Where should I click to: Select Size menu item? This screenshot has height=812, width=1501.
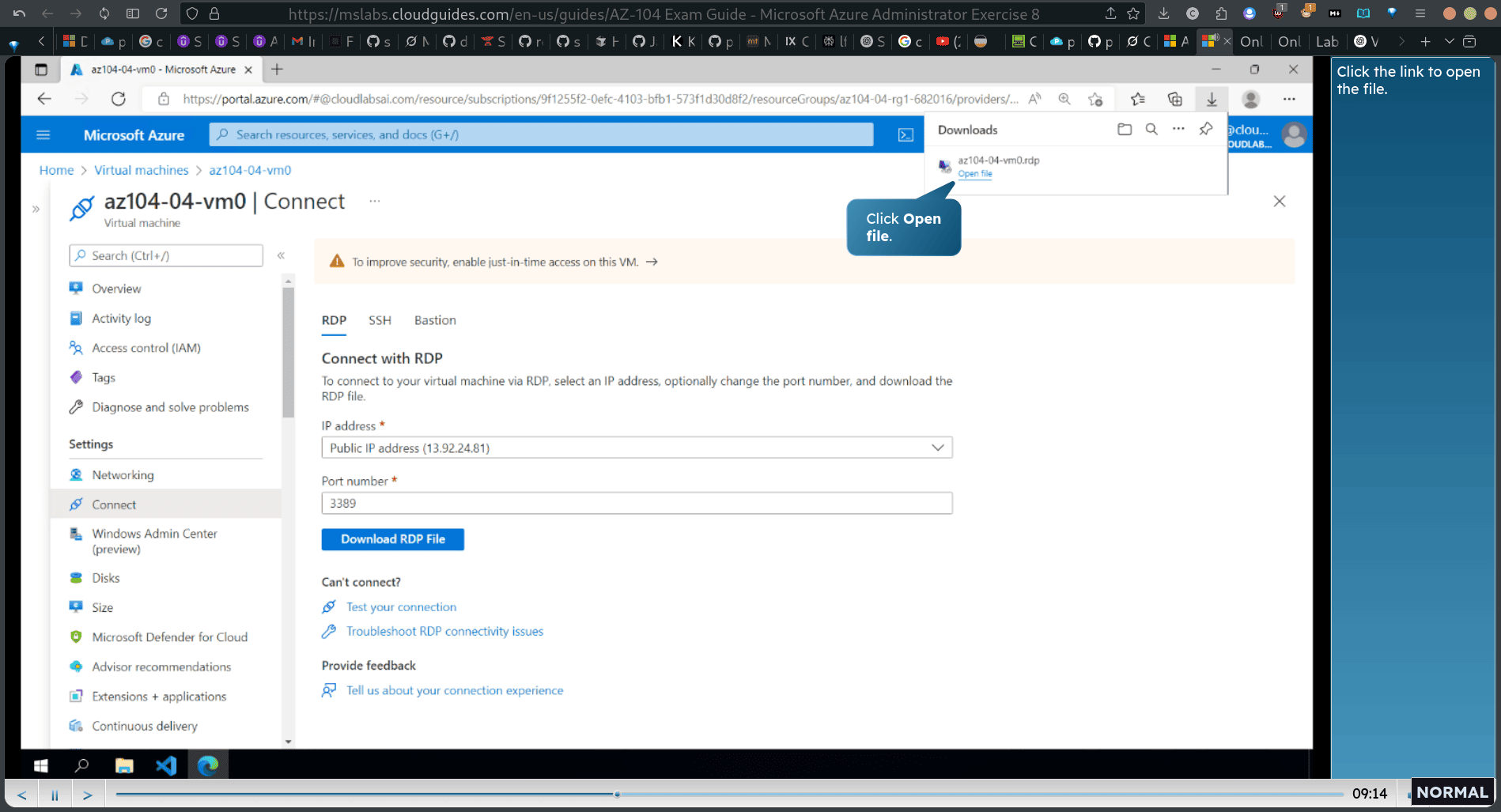pyautogui.click(x=102, y=607)
